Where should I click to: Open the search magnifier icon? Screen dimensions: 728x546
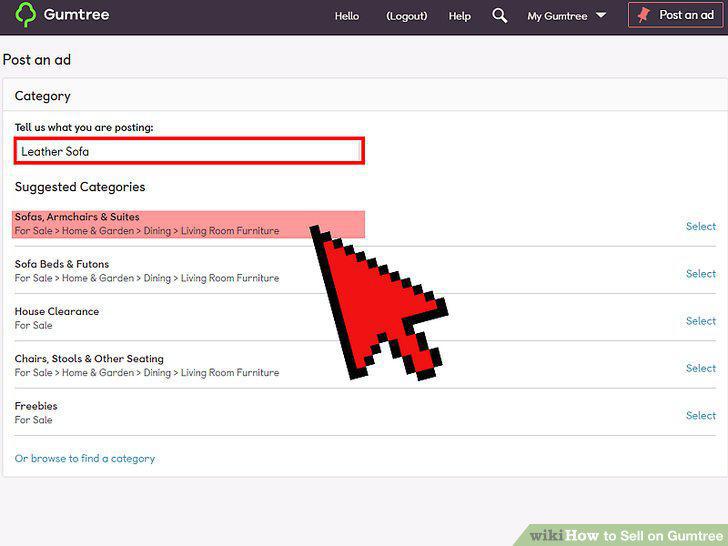pos(499,15)
